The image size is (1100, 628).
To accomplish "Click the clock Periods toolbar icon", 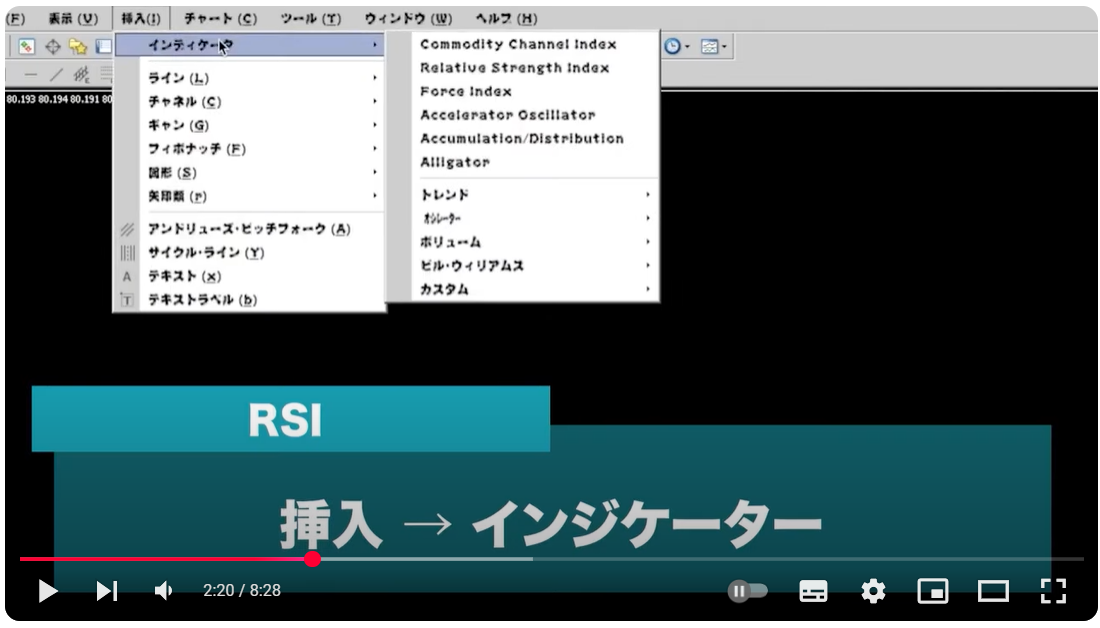I will pos(672,46).
